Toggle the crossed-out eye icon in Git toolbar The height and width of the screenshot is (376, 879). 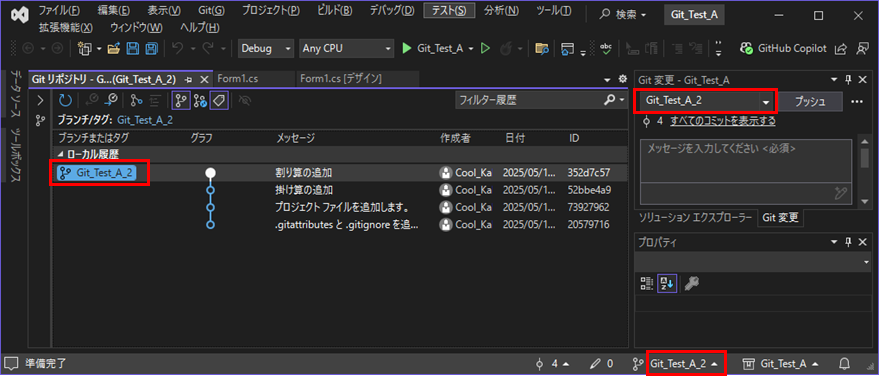(x=245, y=100)
